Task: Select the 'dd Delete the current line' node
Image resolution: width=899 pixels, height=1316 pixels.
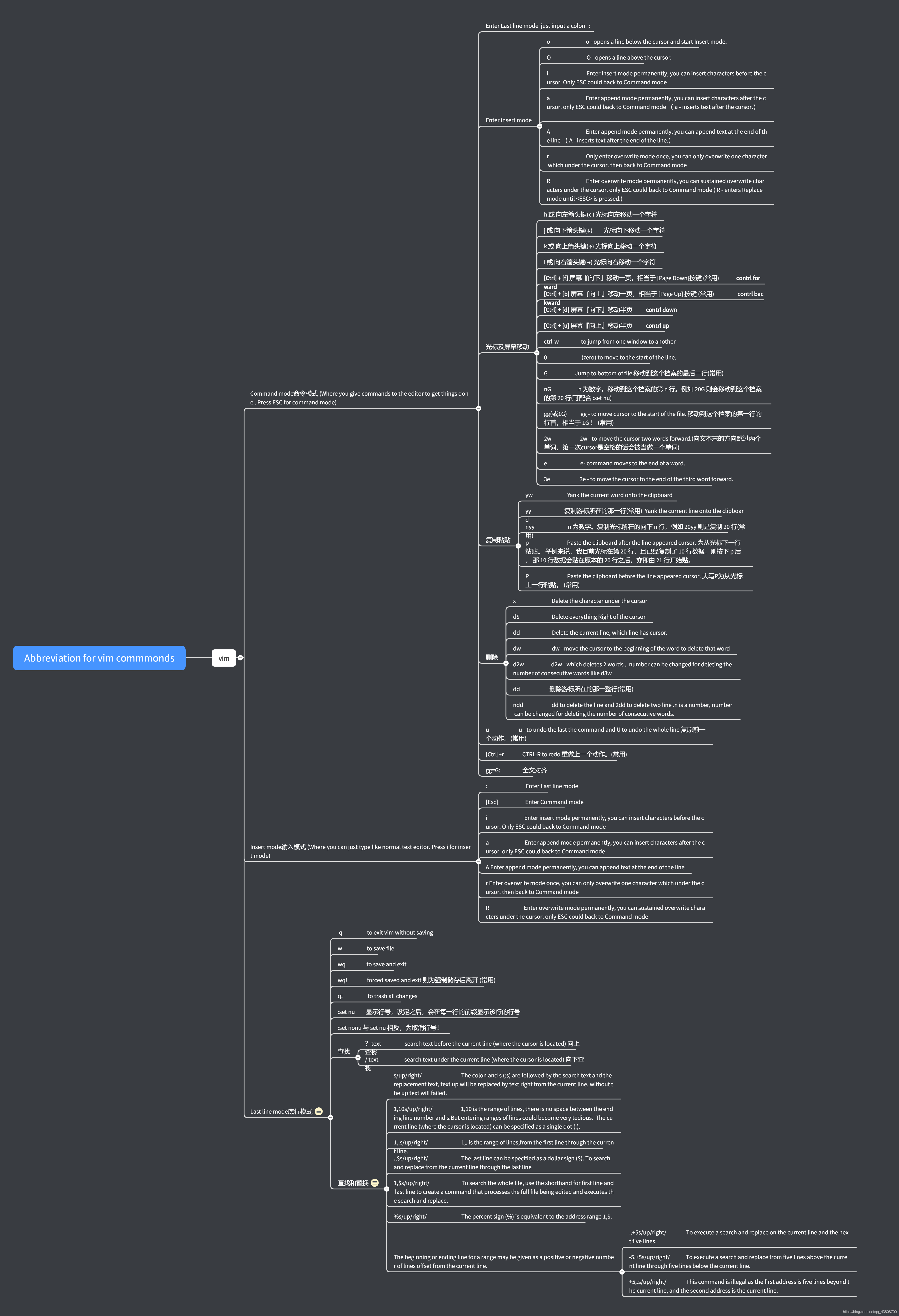Action: pos(590,632)
